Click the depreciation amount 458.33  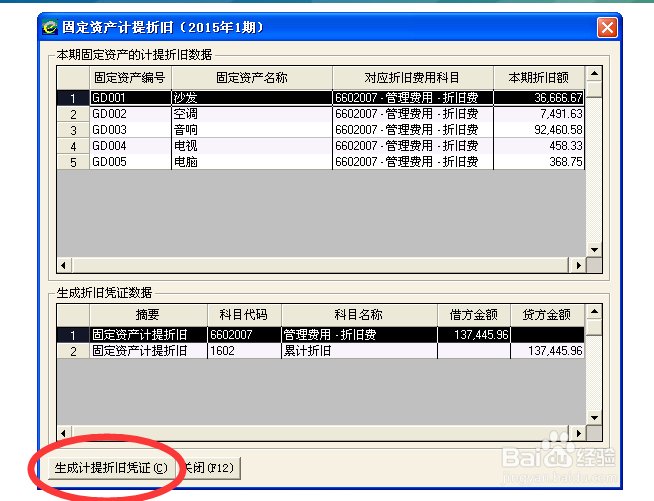click(x=539, y=146)
